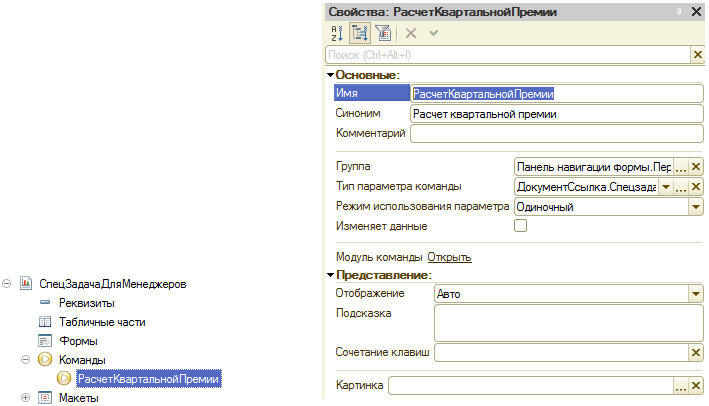Click the Формы form icon in tree

click(44, 341)
